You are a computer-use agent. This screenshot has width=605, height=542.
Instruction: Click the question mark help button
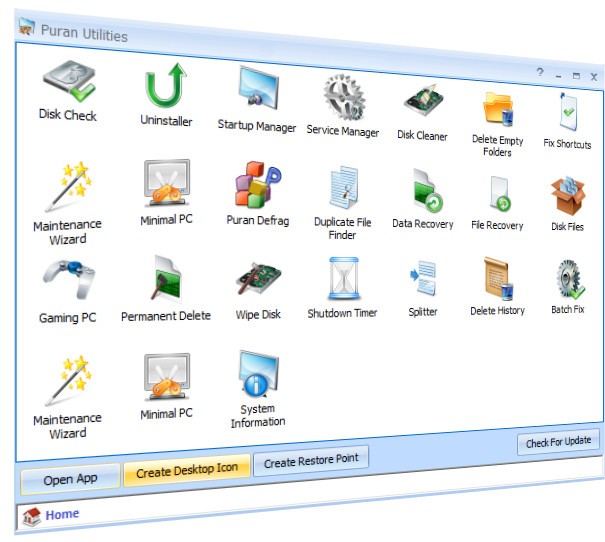tap(540, 72)
